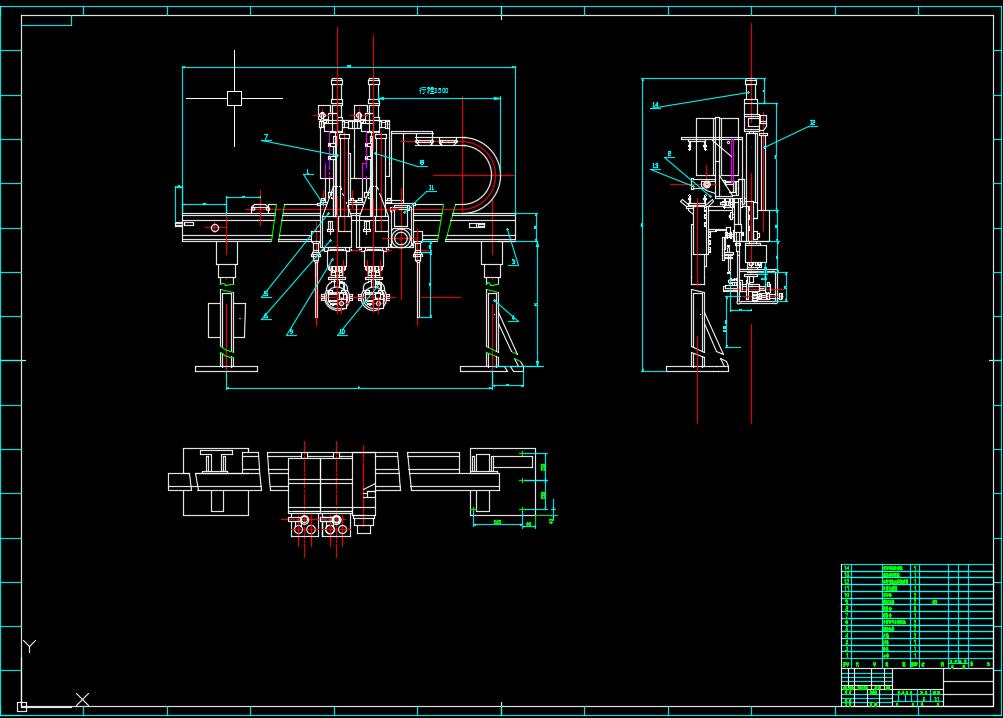Select callout number 13 in side view
The width and height of the screenshot is (1003, 718).
[x=655, y=166]
